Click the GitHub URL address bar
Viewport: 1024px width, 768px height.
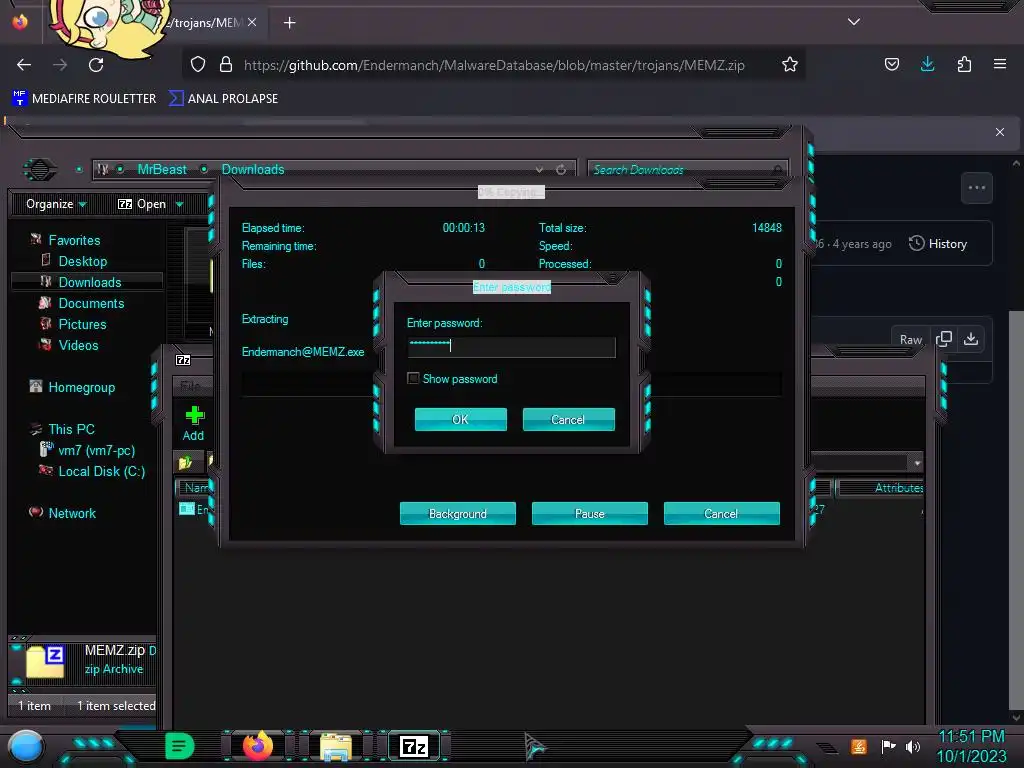pos(494,65)
